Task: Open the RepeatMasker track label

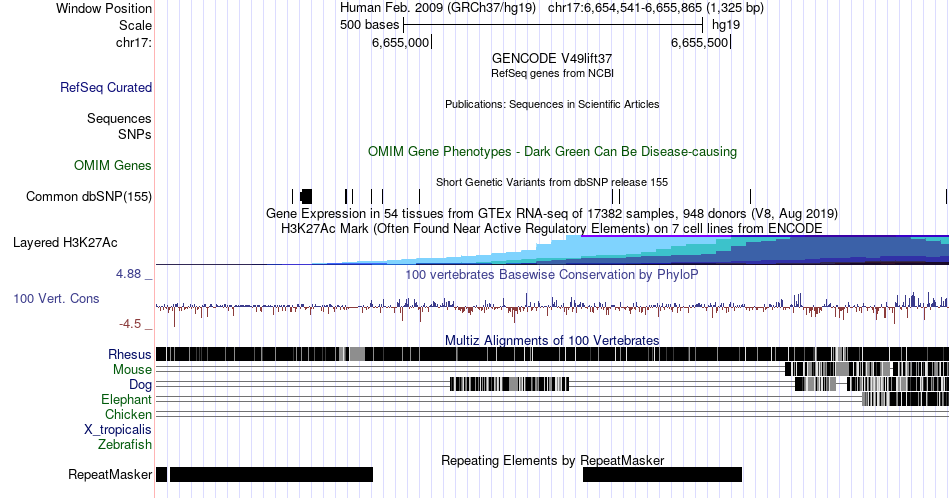Action: [x=110, y=474]
